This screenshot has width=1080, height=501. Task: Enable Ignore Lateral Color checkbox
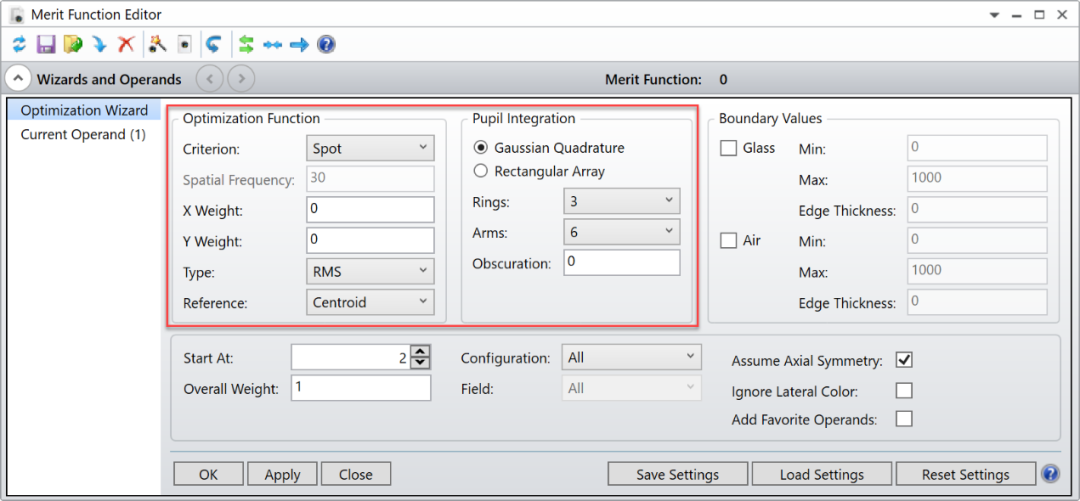click(x=904, y=390)
